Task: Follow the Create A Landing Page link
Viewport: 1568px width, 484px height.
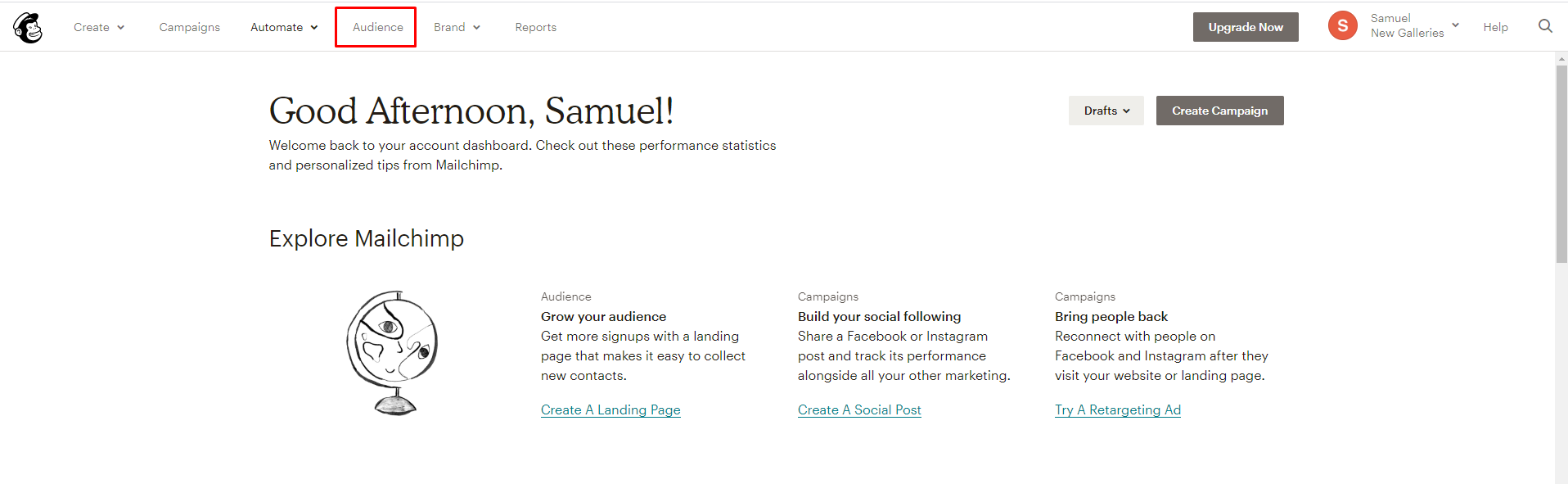Action: coord(611,409)
